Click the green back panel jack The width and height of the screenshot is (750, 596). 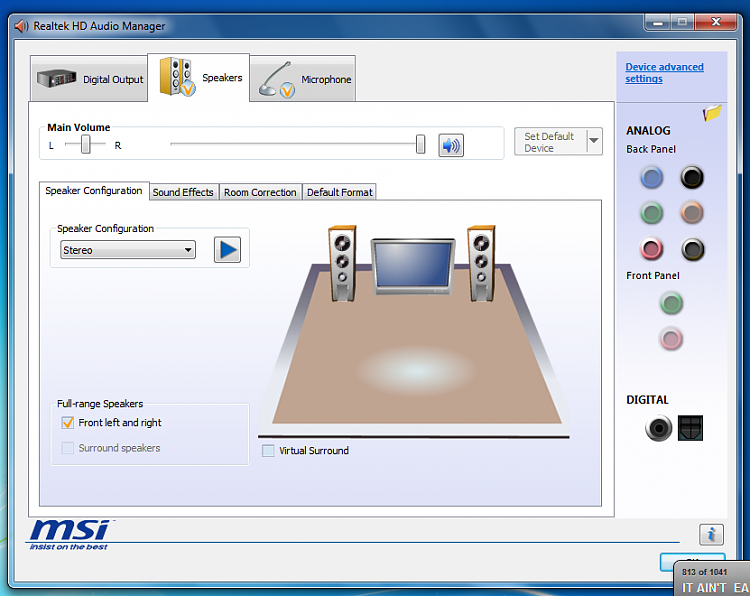click(651, 213)
